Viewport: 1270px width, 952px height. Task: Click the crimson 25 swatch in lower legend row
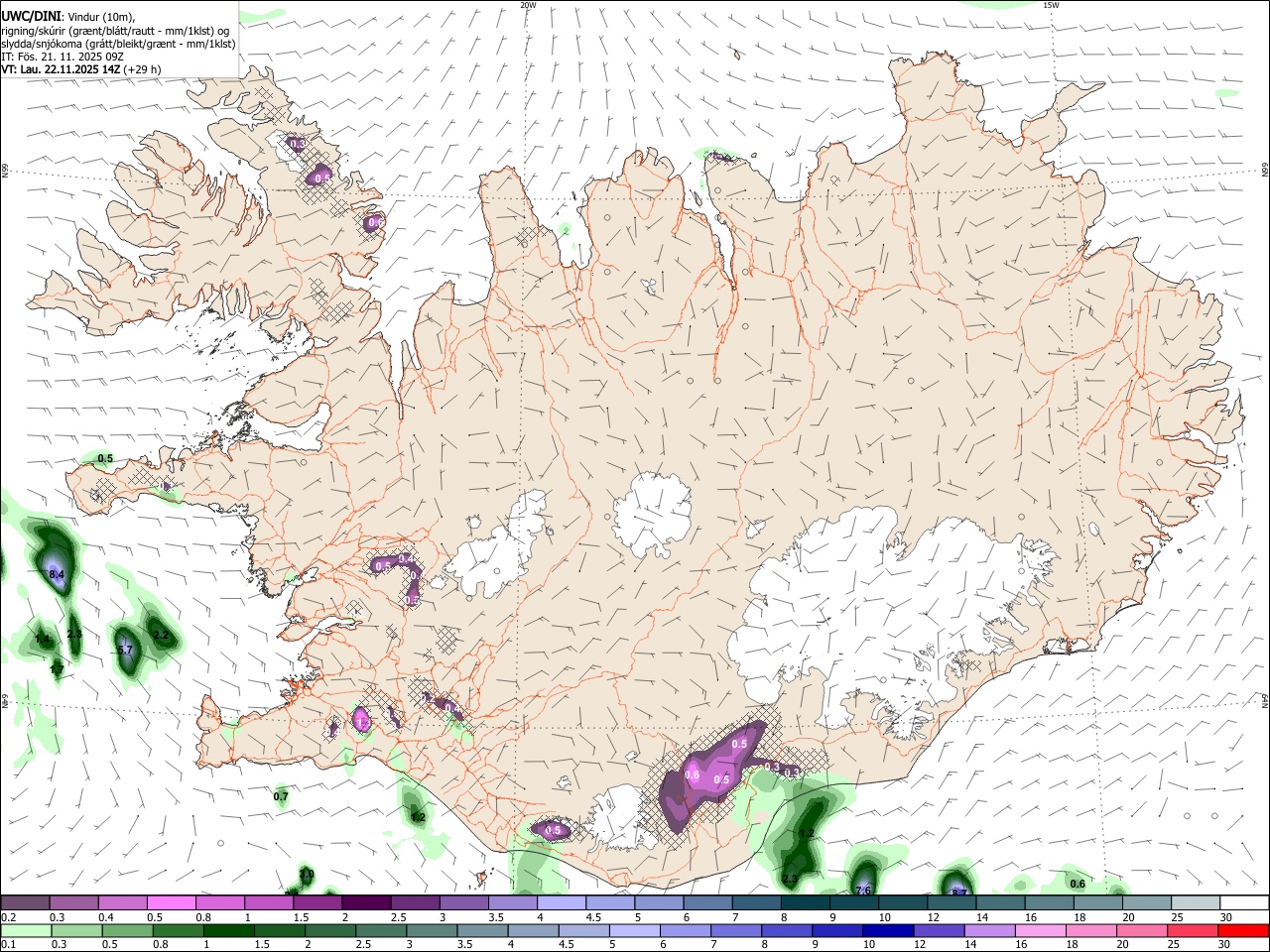point(1192,930)
